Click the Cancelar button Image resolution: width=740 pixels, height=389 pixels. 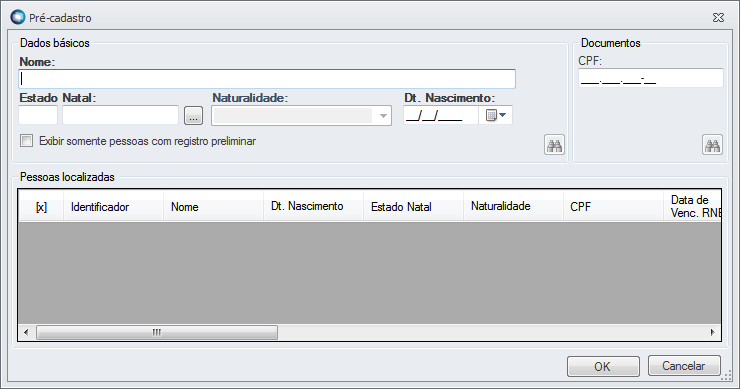684,366
